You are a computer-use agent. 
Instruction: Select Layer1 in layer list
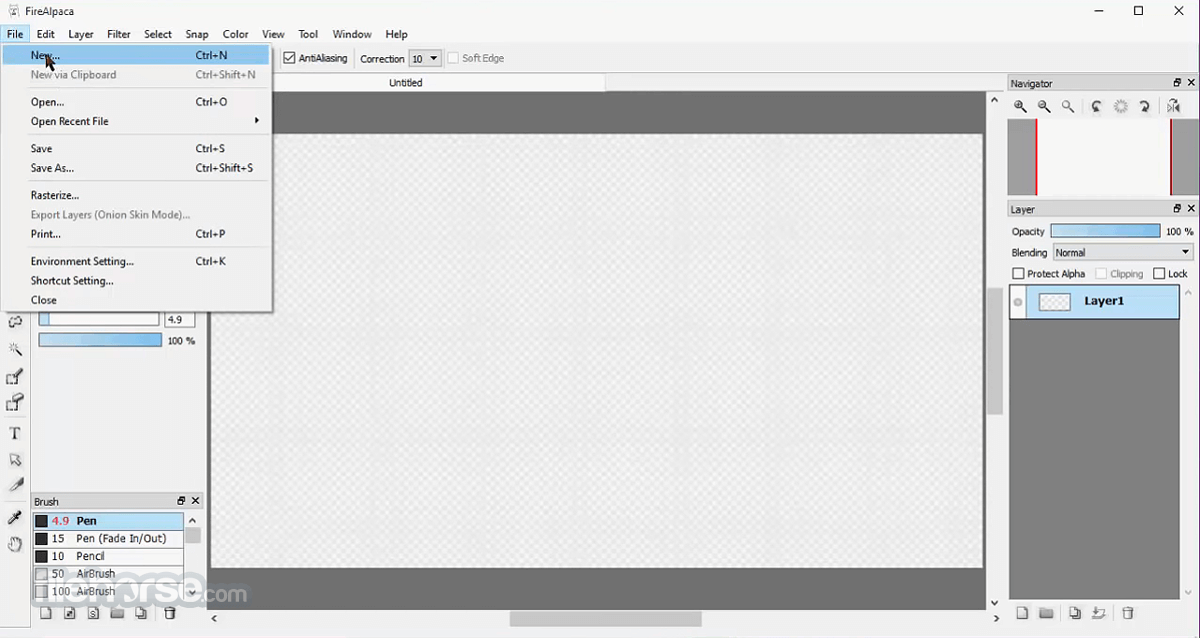(x=1094, y=301)
